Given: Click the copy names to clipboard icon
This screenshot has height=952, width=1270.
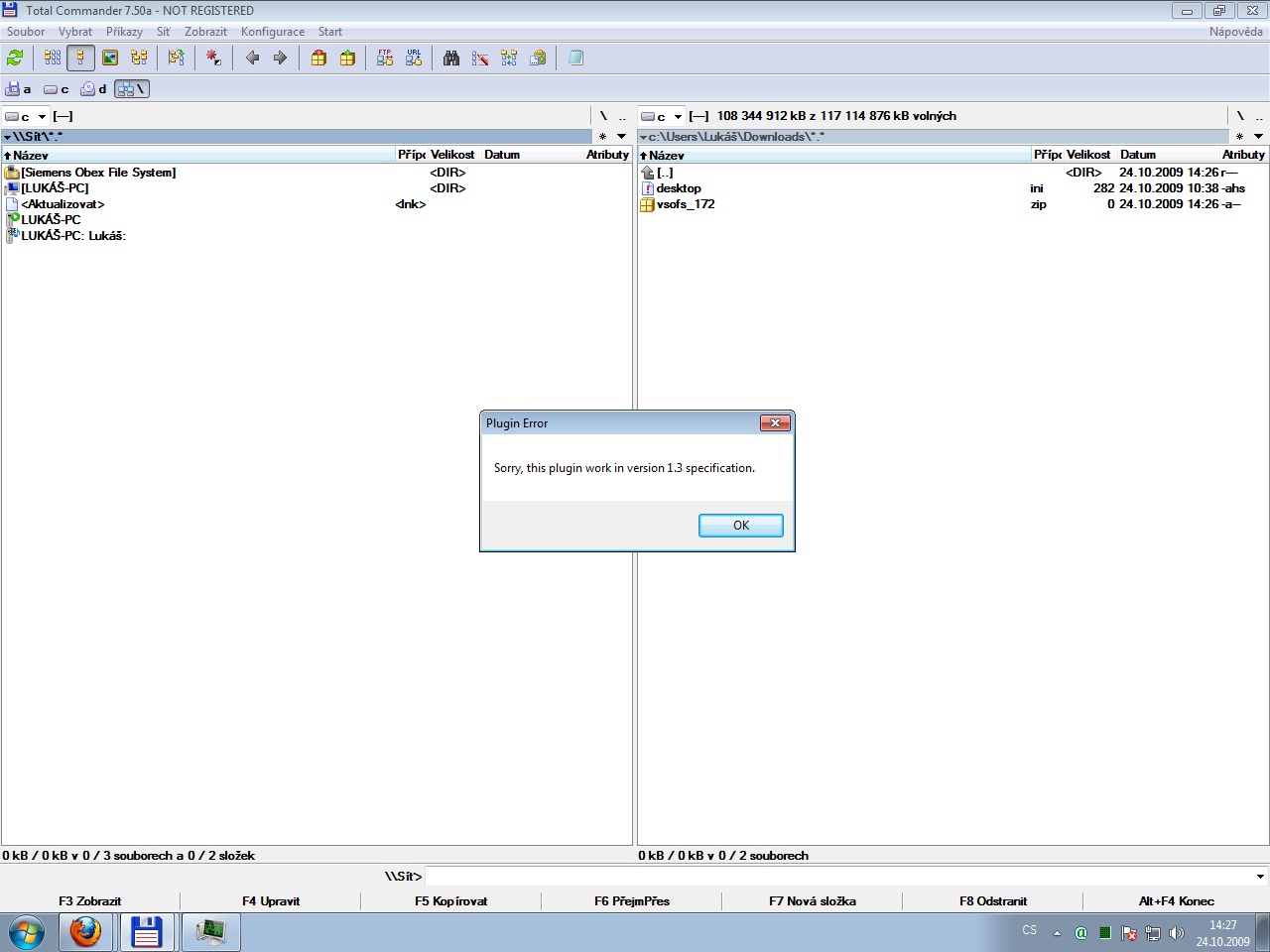Looking at the screenshot, I should coord(538,58).
